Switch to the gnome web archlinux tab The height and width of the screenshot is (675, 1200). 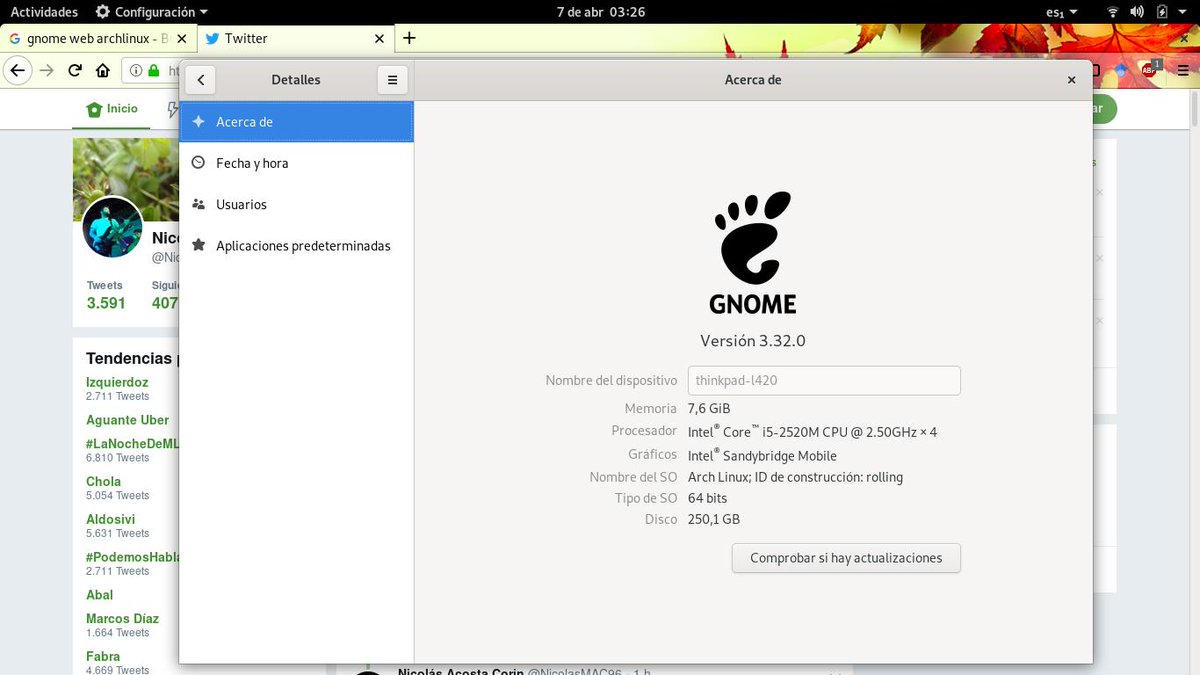tap(97, 38)
